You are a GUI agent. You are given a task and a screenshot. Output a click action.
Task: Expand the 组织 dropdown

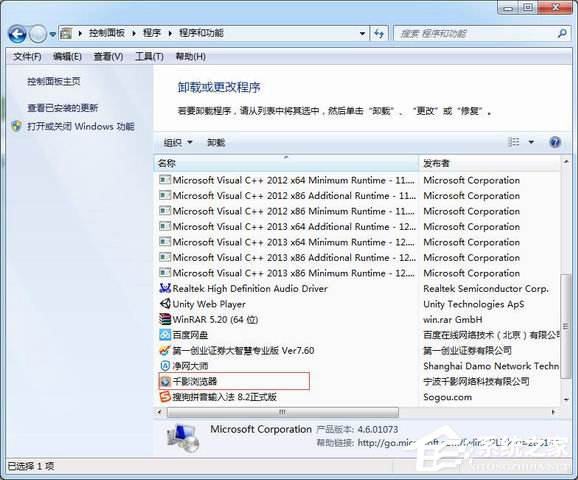[x=178, y=142]
